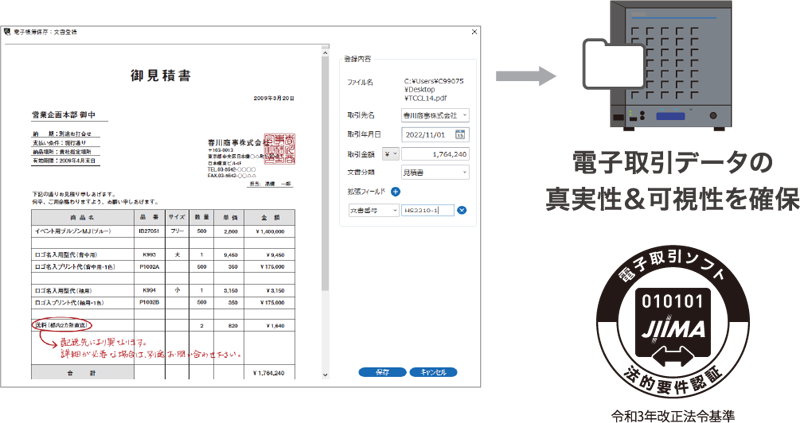Expand the 文書分類 dropdown showing 見積書
The height and width of the screenshot is (423, 800).
tap(464, 173)
